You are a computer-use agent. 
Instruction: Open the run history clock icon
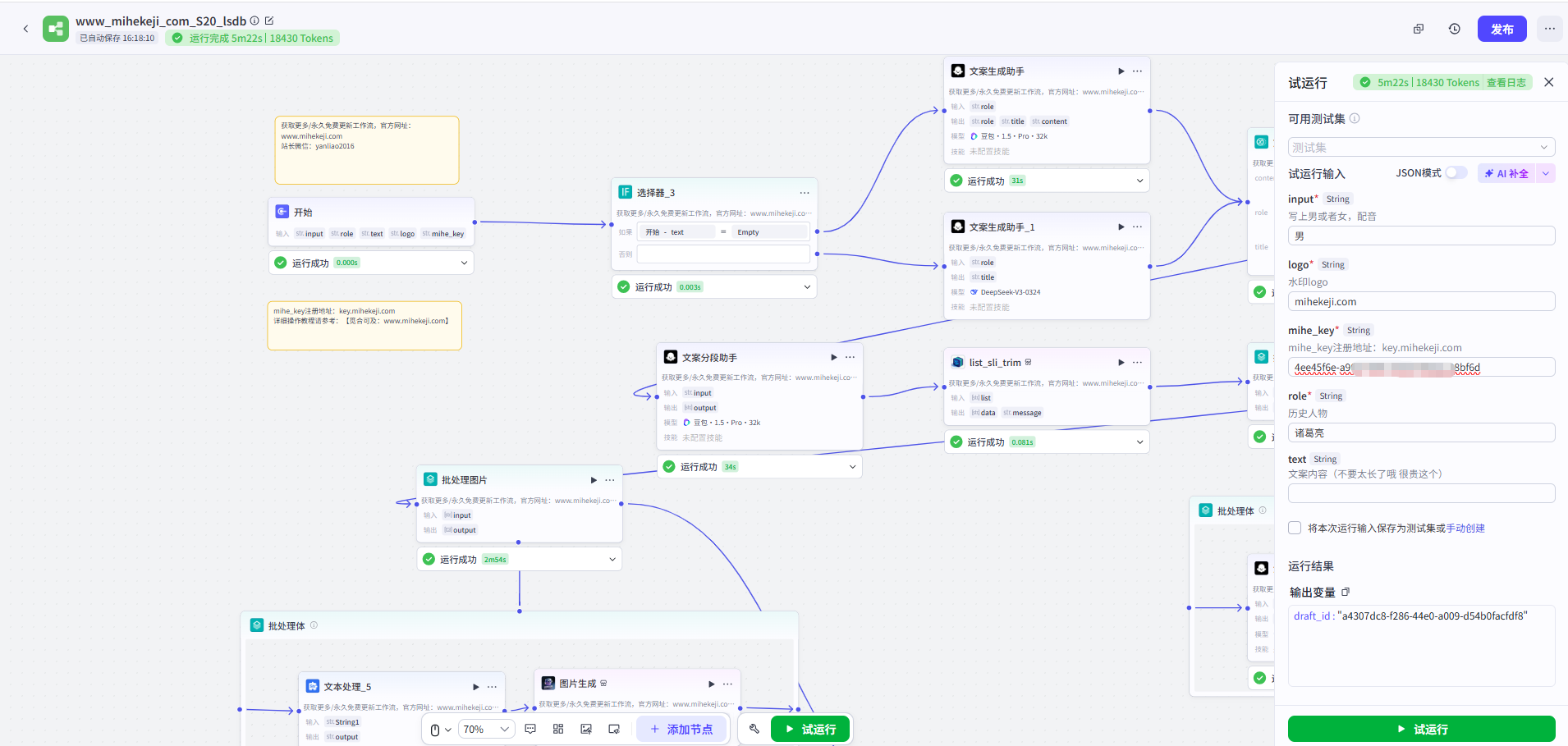pos(1454,29)
